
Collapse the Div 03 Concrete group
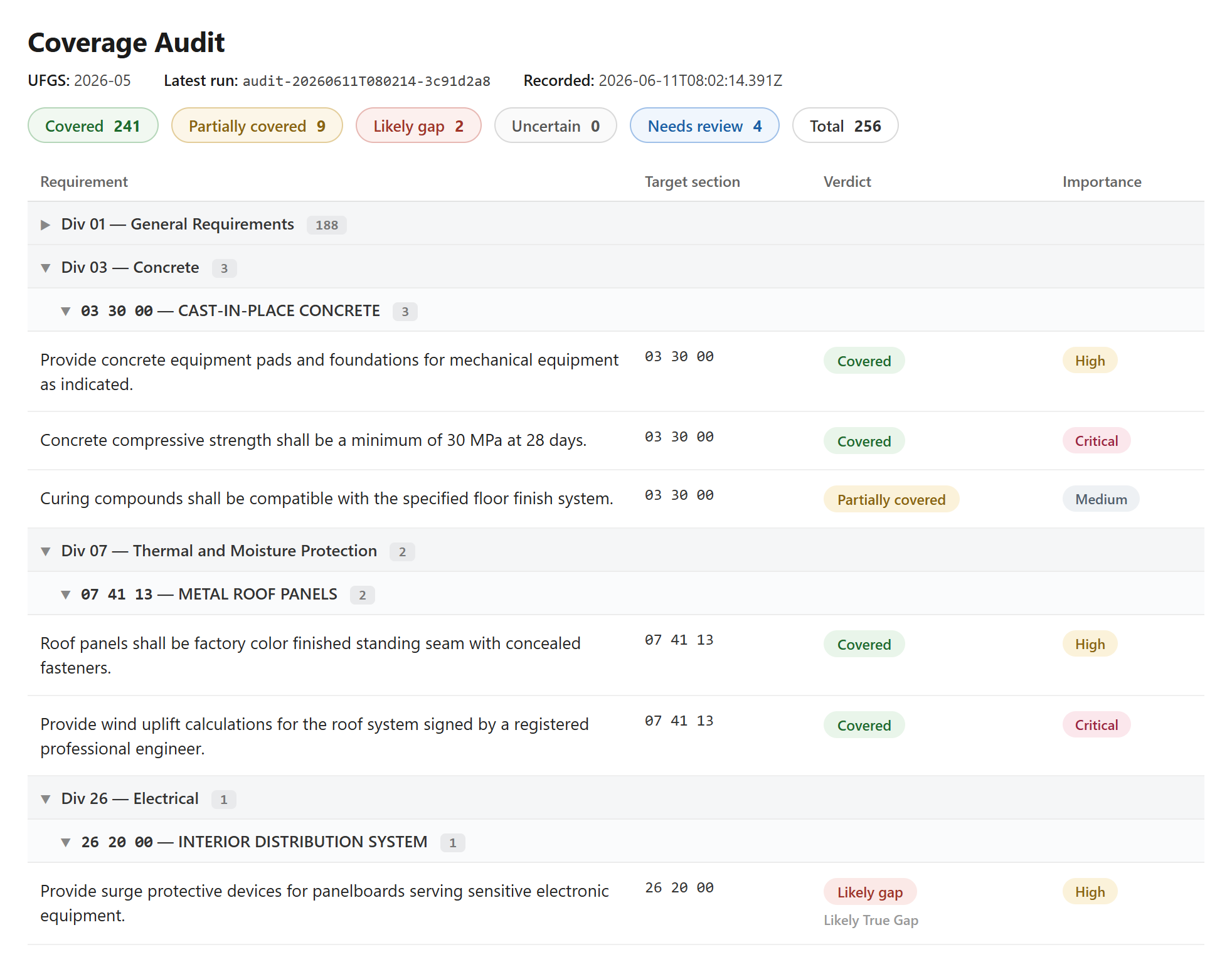tap(45, 268)
